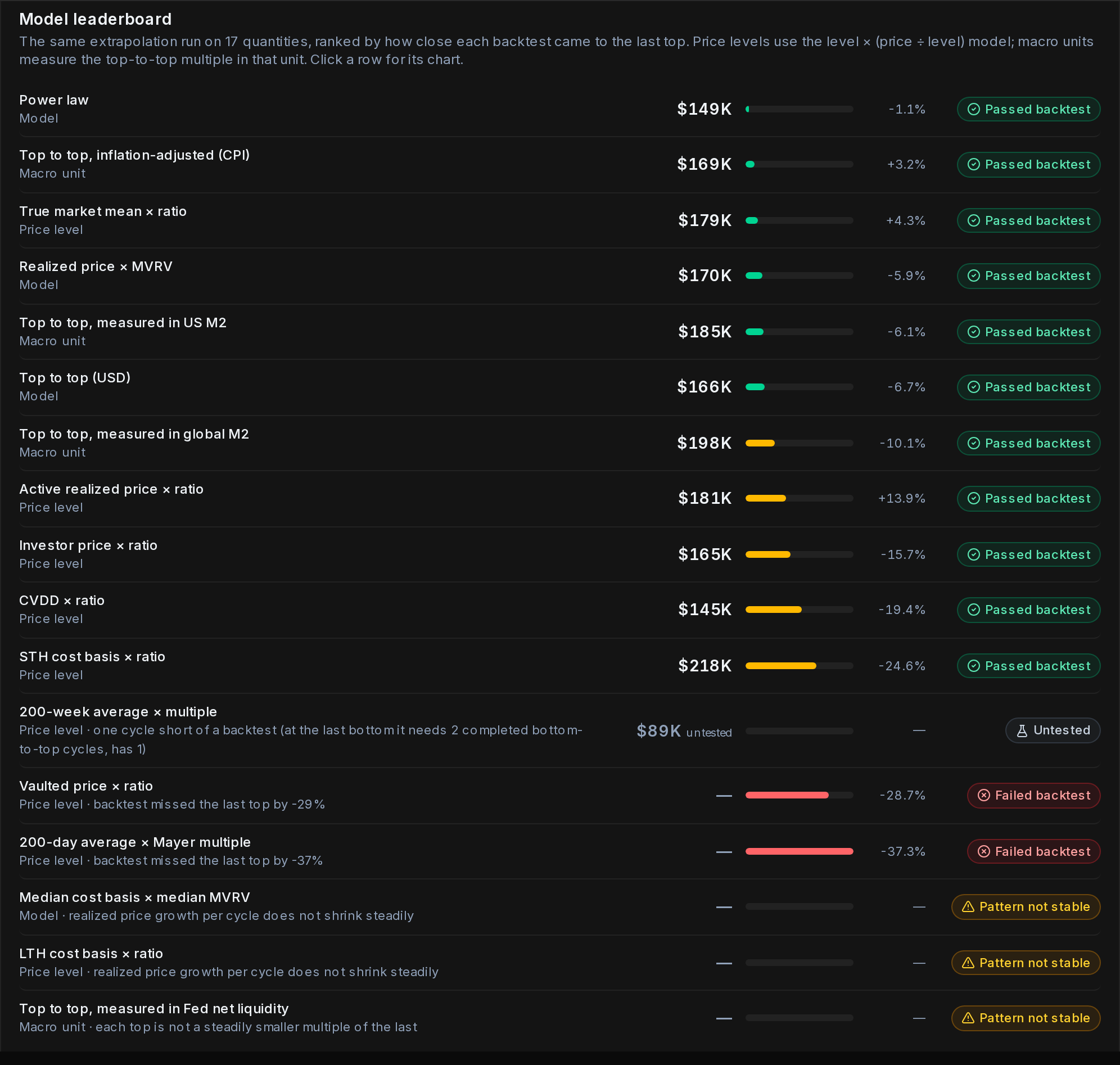
Task: Click check icon in STH cost basis badge
Action: point(974,665)
